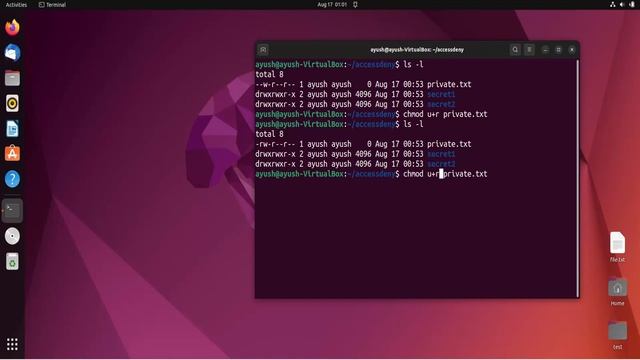Open the Terminal app menu in the top bar

pos(52,4)
